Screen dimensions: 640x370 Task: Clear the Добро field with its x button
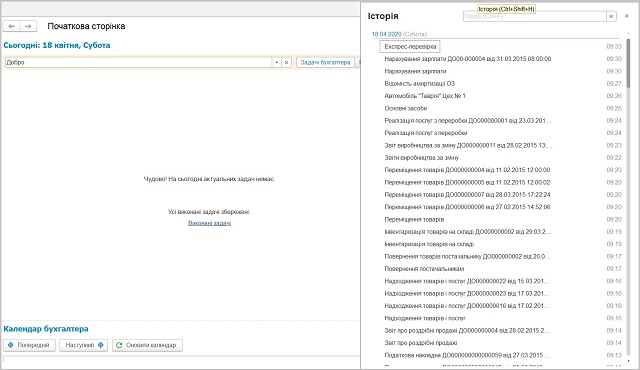pos(287,62)
